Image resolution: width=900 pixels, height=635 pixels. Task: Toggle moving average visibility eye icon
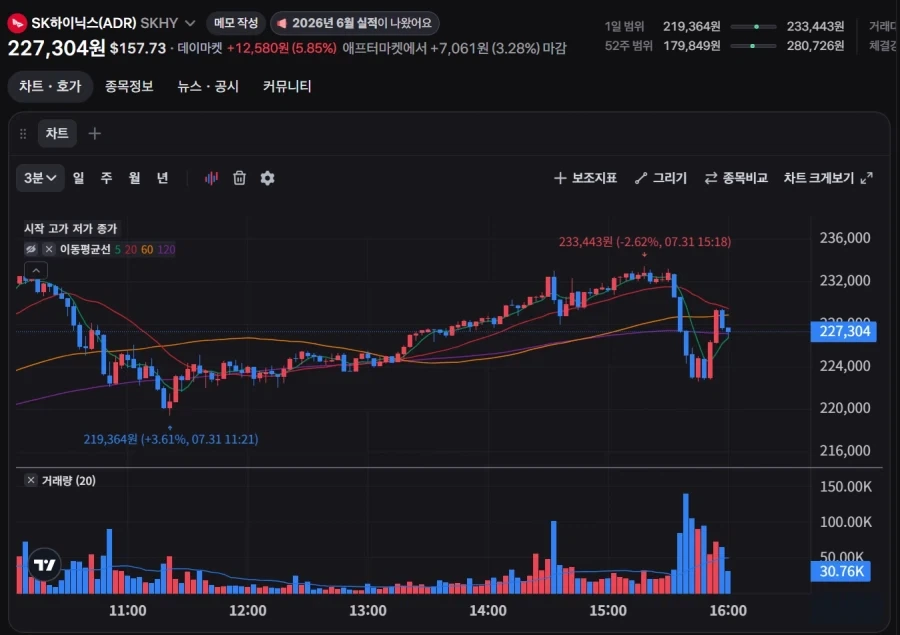coord(31,249)
